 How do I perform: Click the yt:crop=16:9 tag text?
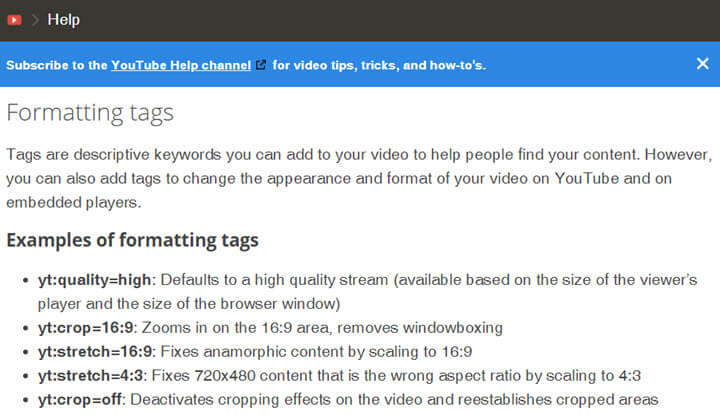[x=85, y=328]
